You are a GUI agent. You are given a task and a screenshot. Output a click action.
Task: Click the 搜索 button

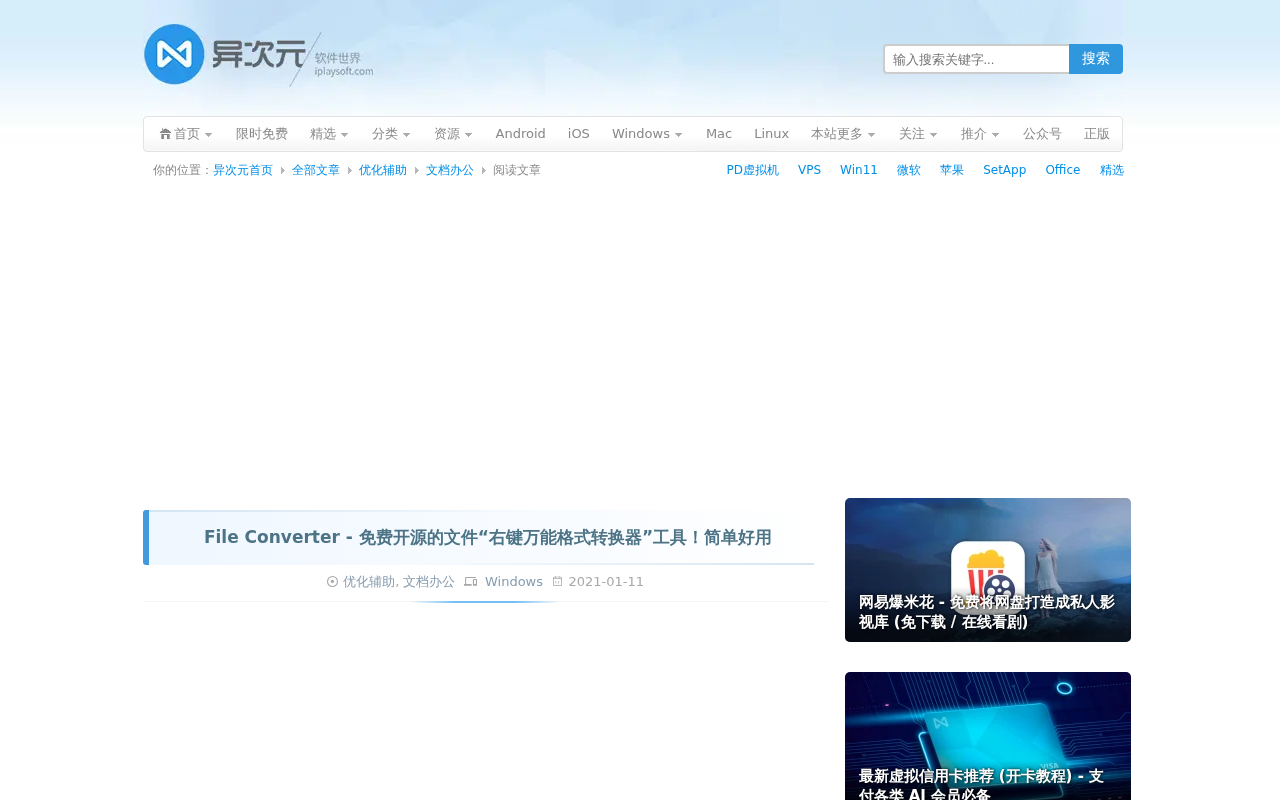click(x=1096, y=59)
